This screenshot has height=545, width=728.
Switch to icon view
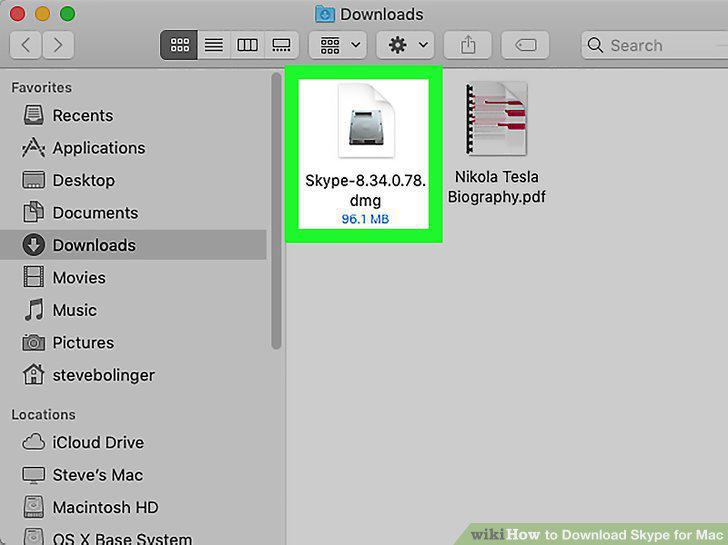point(179,45)
